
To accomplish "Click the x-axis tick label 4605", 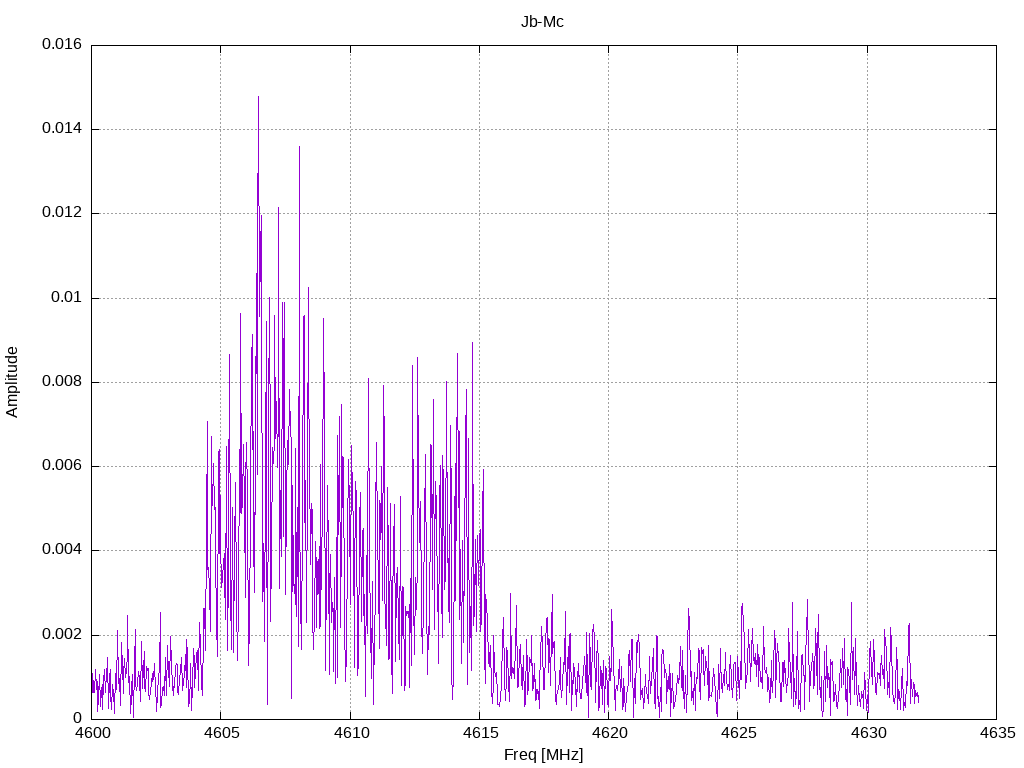I will coord(220,733).
